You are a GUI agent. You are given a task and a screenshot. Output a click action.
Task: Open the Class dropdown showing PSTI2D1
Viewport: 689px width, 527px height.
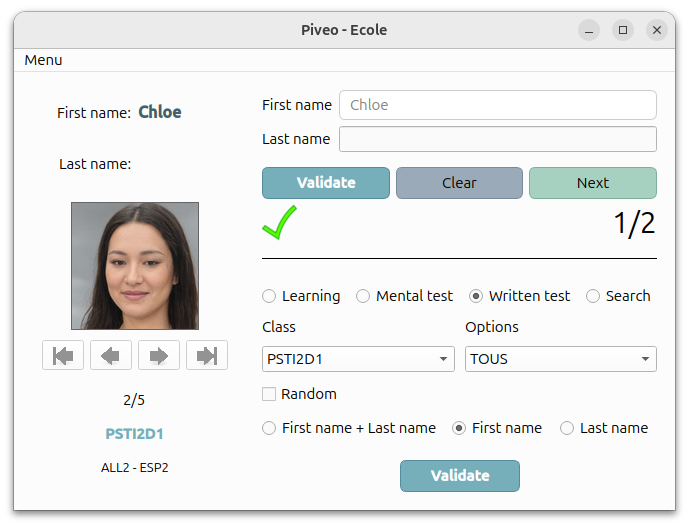358,359
